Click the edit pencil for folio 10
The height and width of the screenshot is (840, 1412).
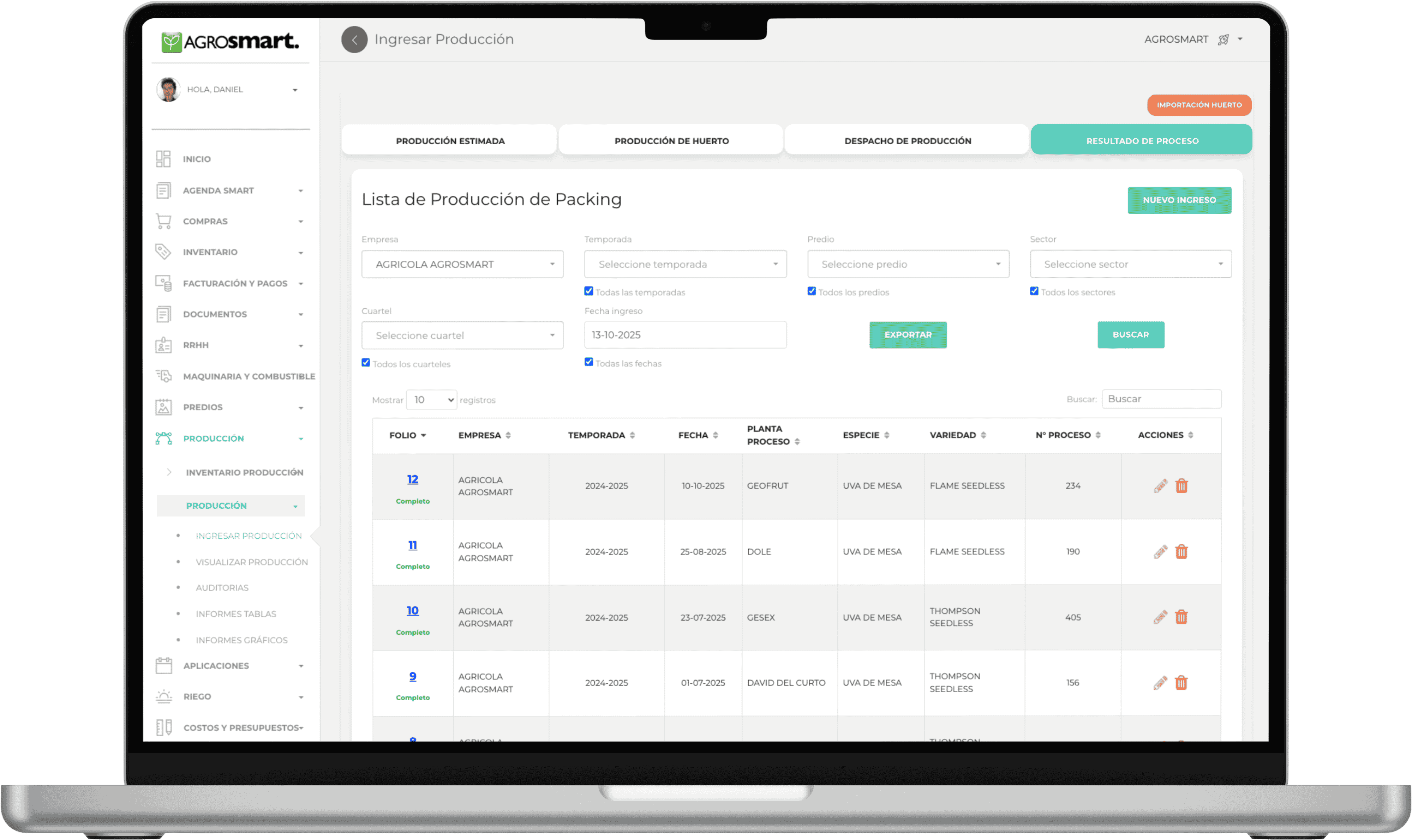1160,617
